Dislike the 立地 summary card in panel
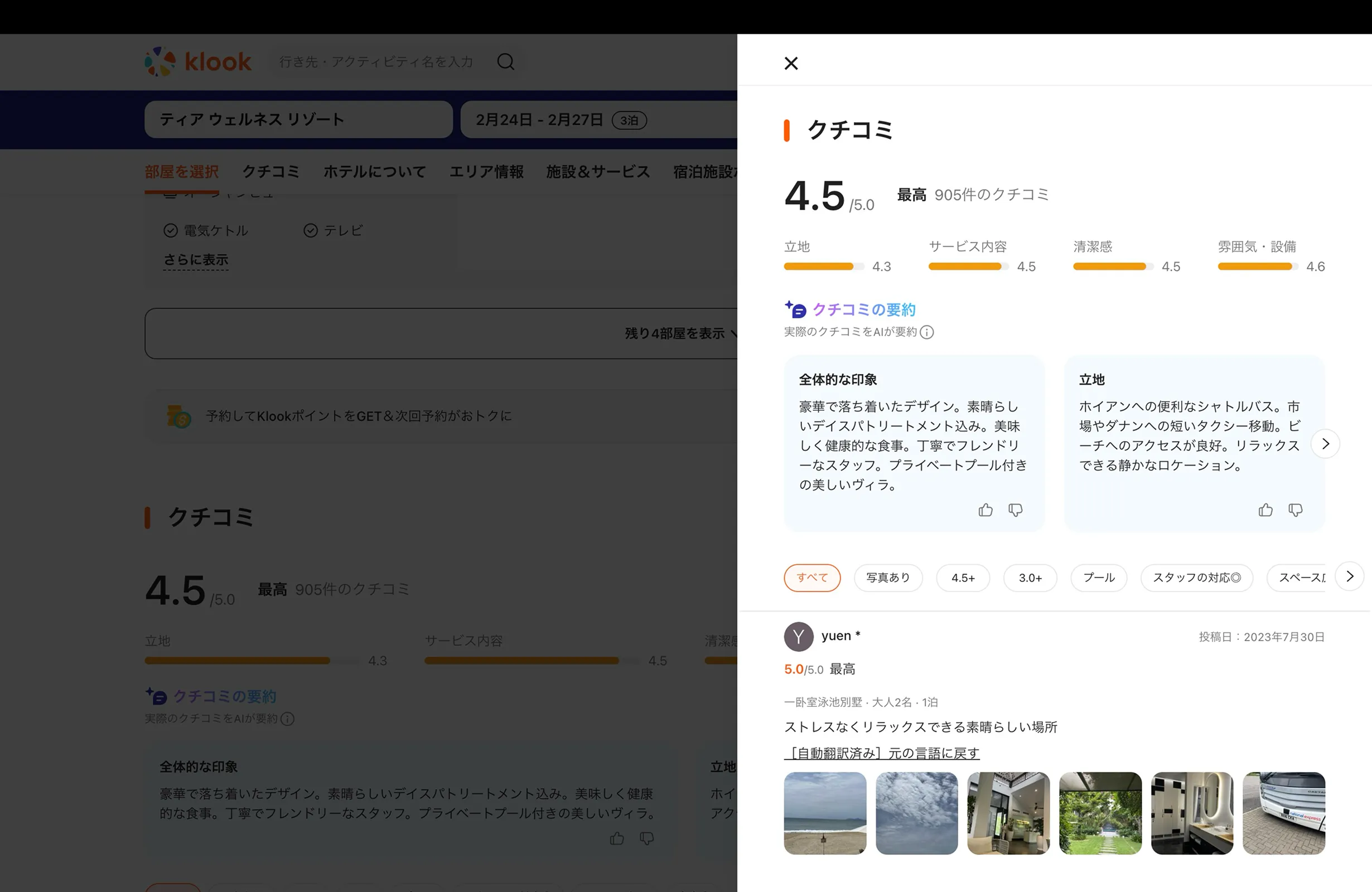 (x=1296, y=510)
